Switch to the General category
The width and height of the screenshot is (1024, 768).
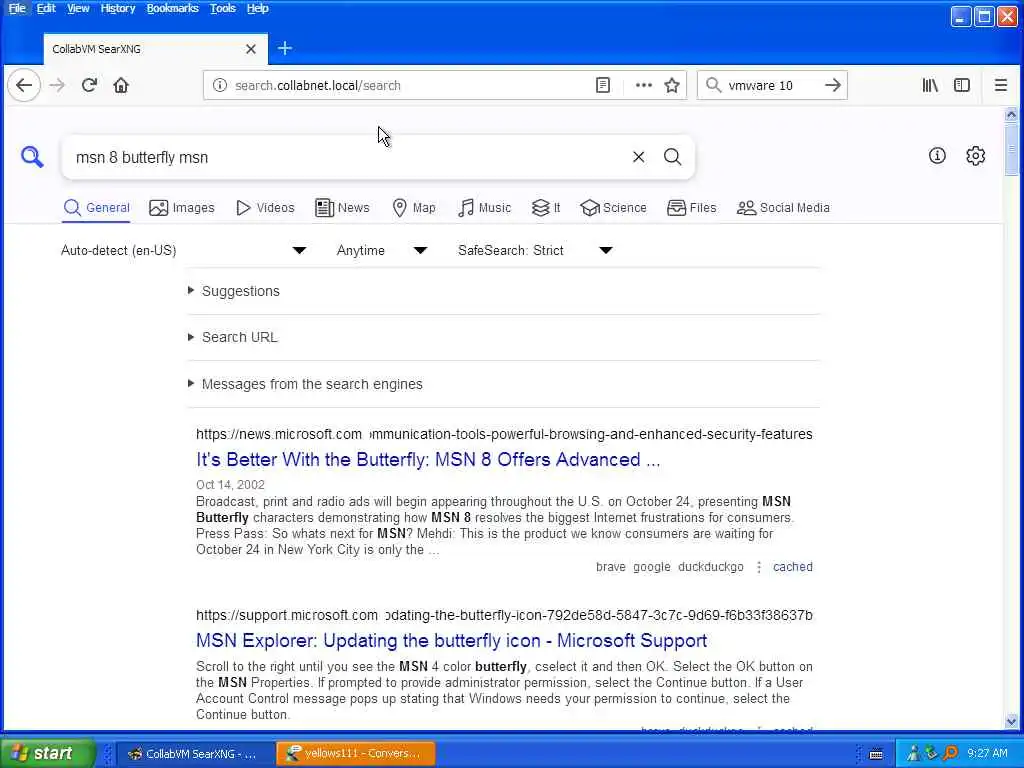point(97,208)
